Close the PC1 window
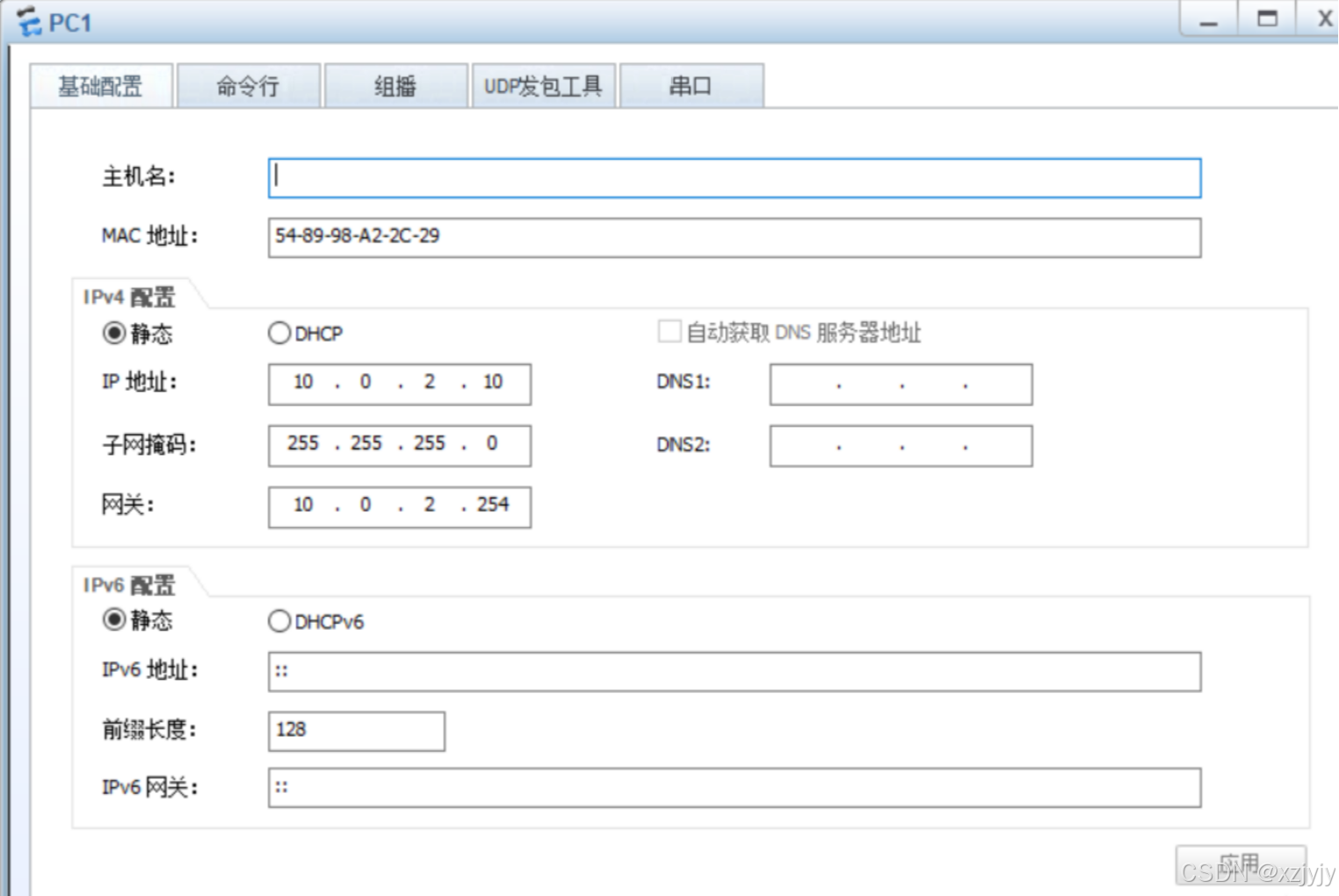The width and height of the screenshot is (1339, 896). [x=1322, y=18]
